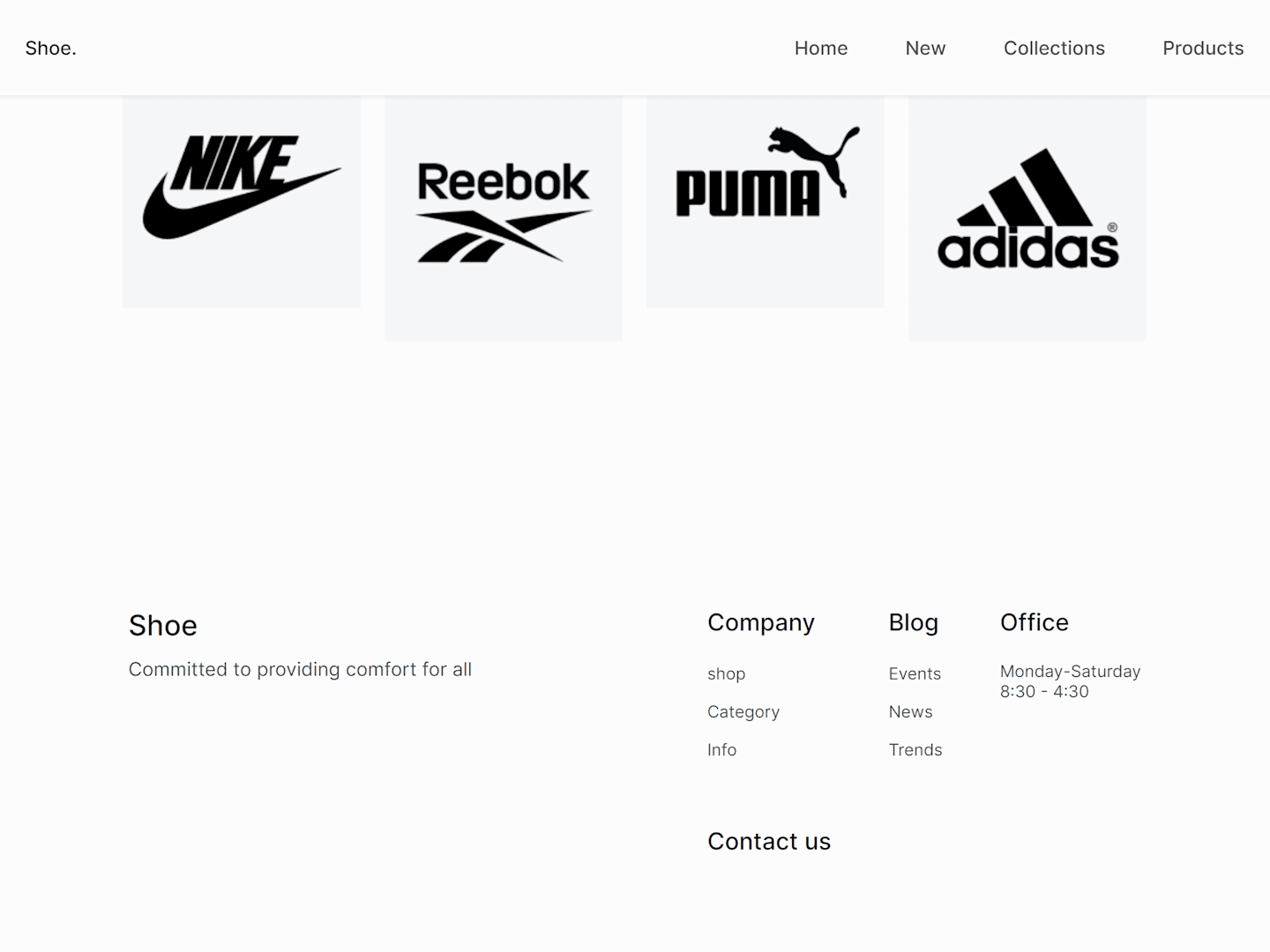Select the Nike brand logo
The height and width of the screenshot is (952, 1270).
[242, 187]
